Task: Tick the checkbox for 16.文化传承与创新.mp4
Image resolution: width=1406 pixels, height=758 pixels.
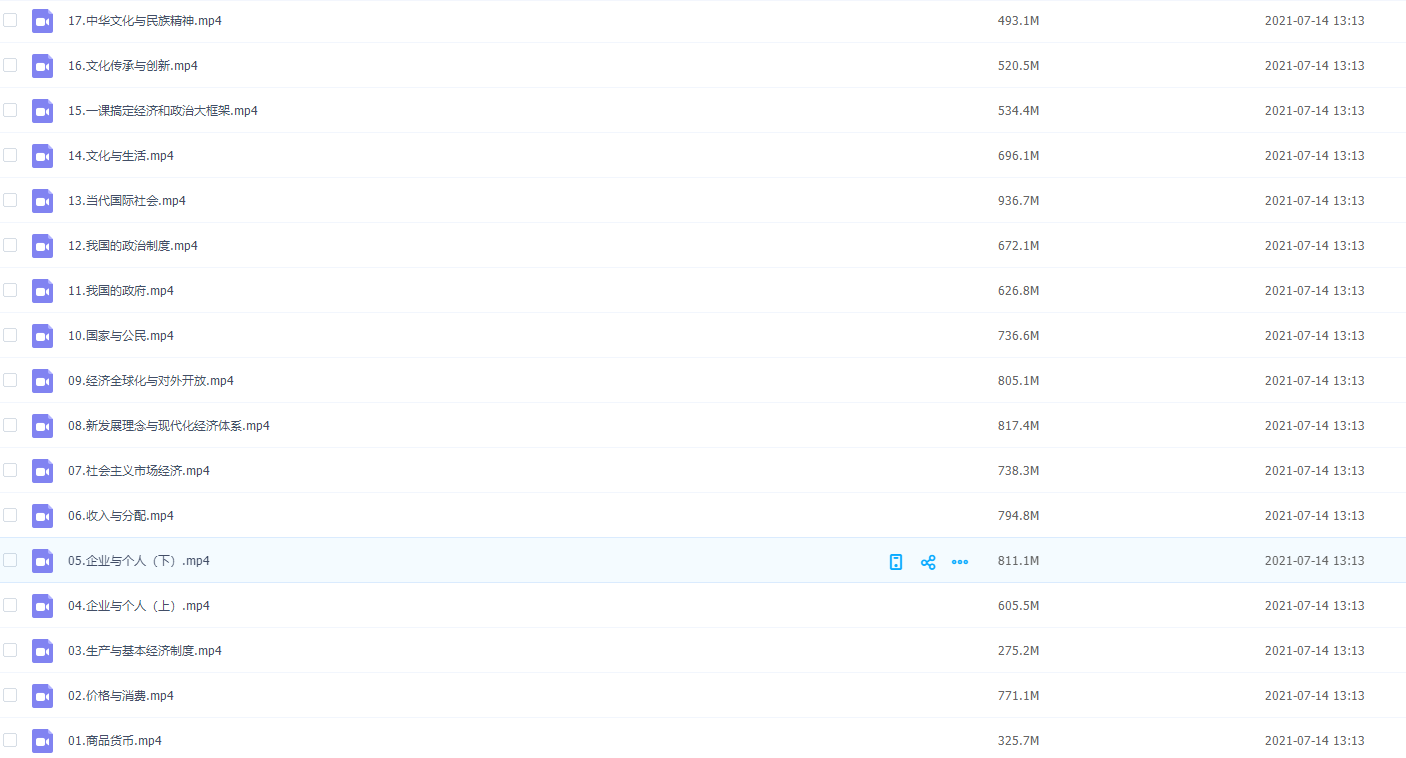Action: (10, 65)
